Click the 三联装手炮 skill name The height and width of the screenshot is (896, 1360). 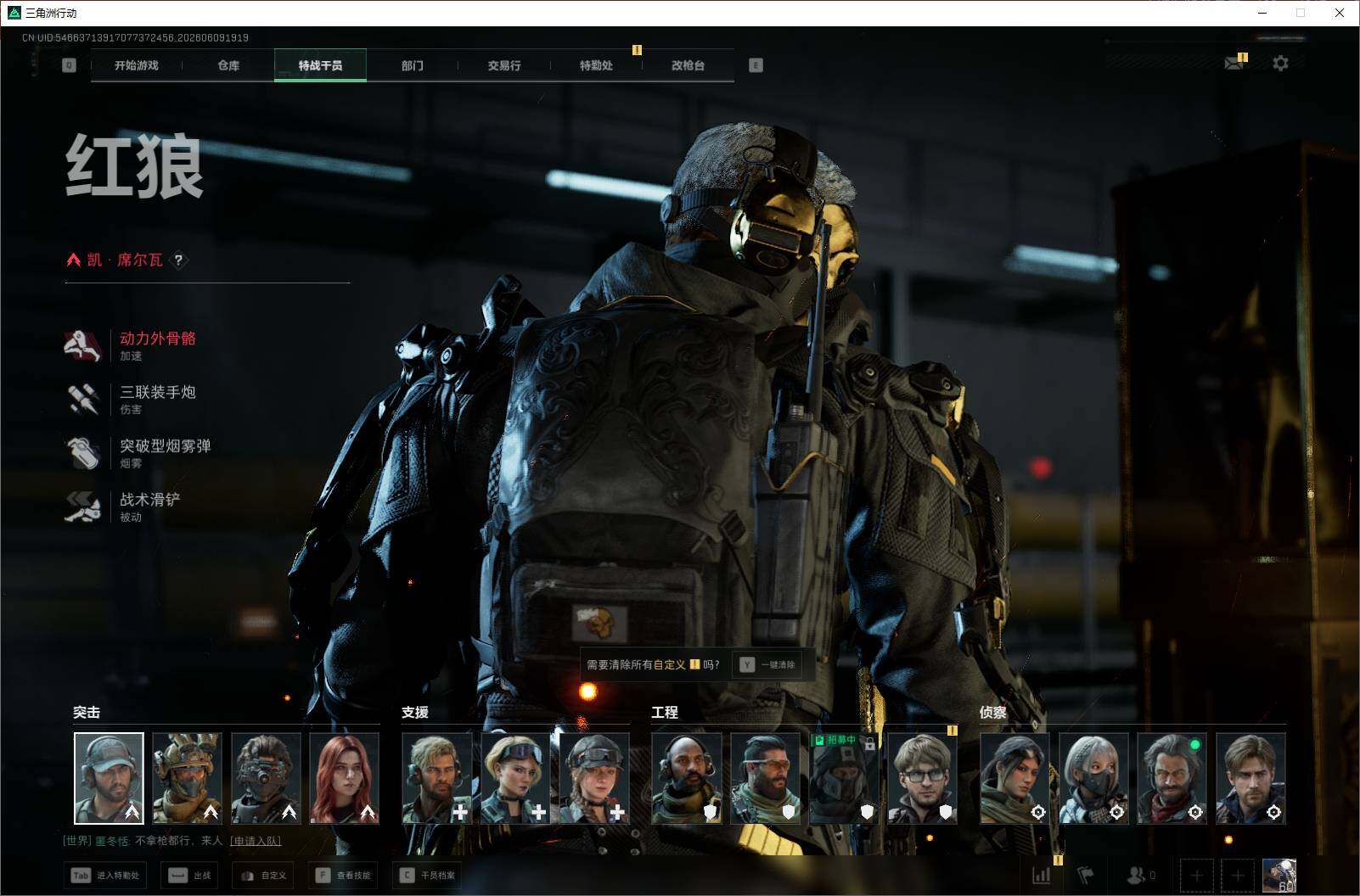point(158,392)
